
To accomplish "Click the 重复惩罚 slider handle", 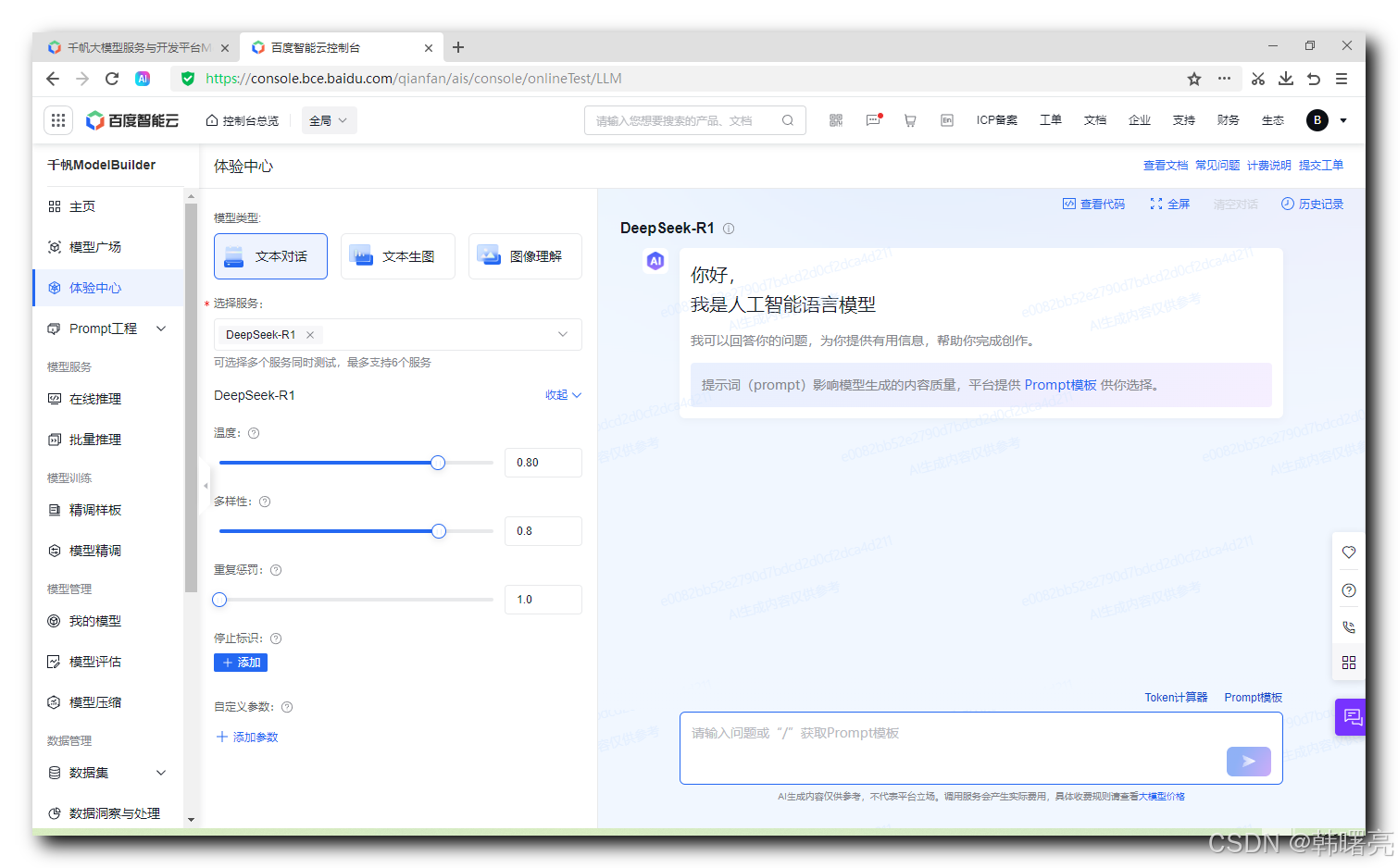I will (219, 600).
